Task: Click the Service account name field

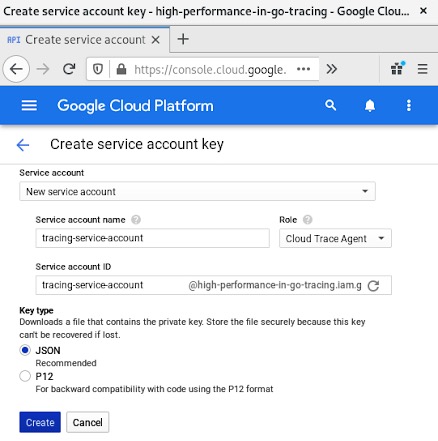Action: pos(152,238)
